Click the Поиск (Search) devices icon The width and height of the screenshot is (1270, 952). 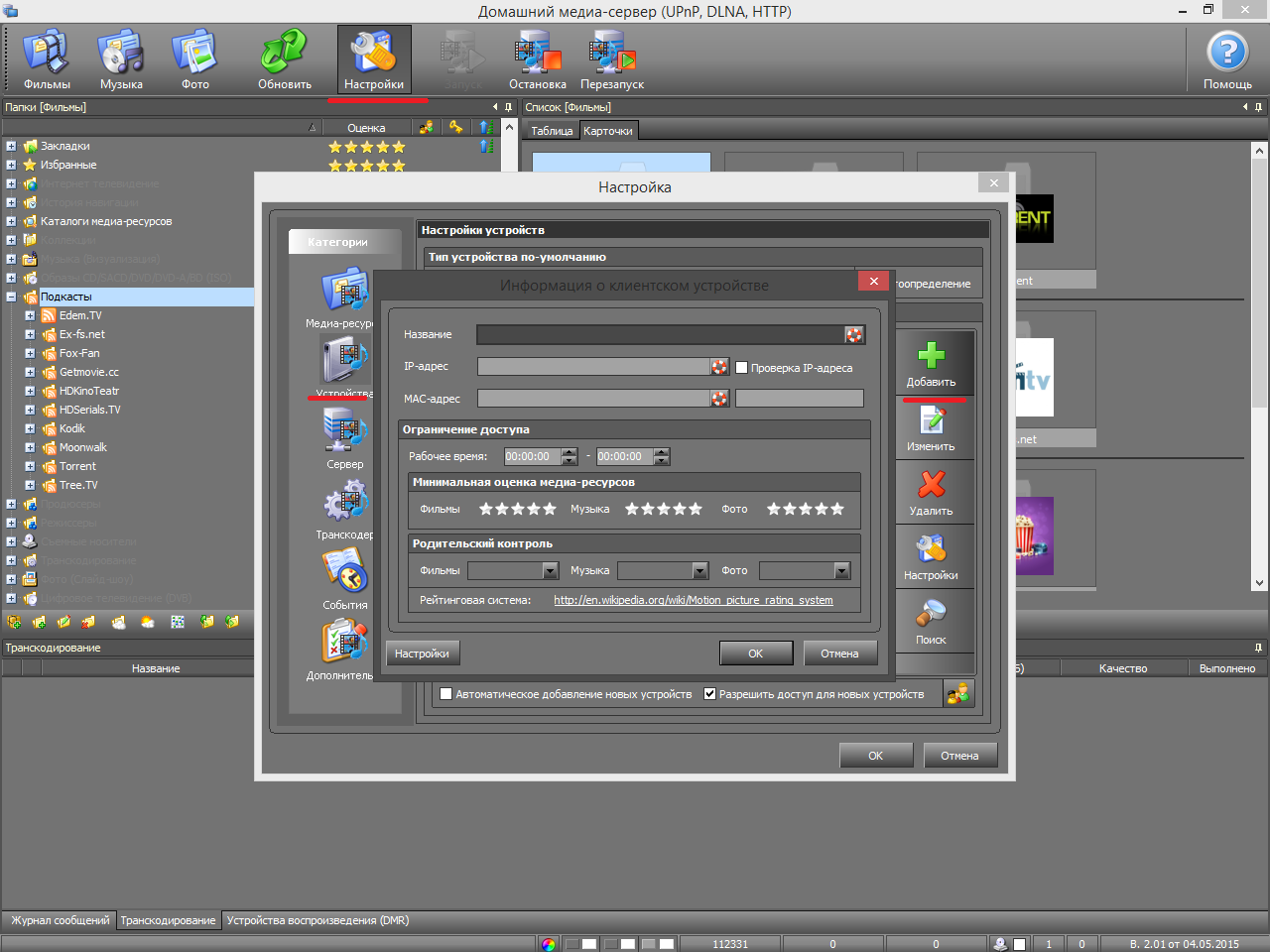pos(931,615)
